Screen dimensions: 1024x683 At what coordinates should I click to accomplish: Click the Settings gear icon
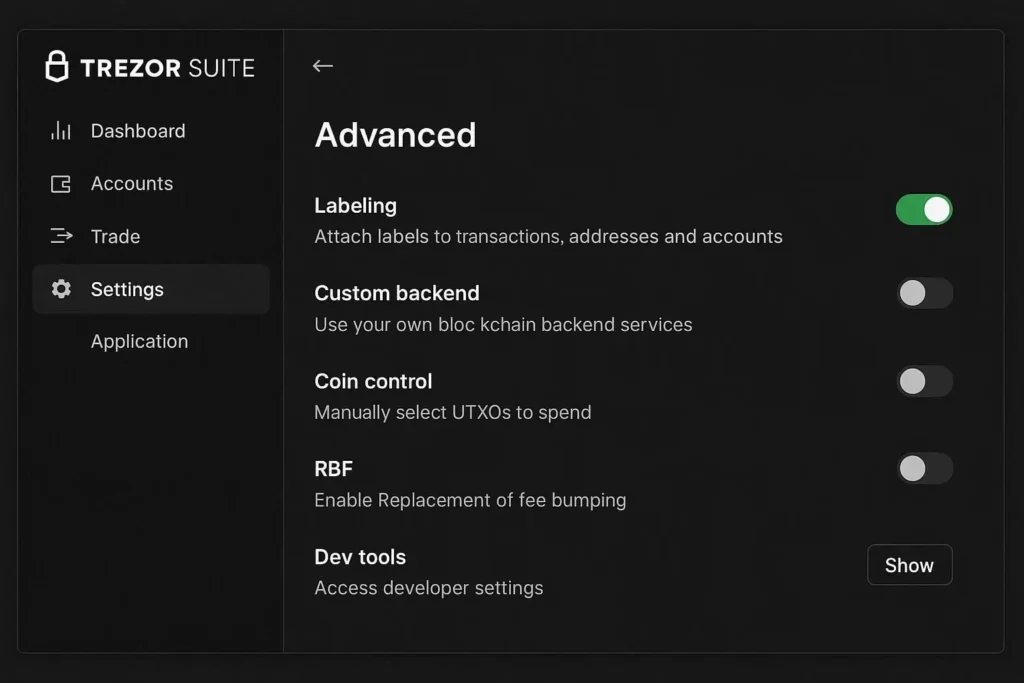[x=61, y=290]
